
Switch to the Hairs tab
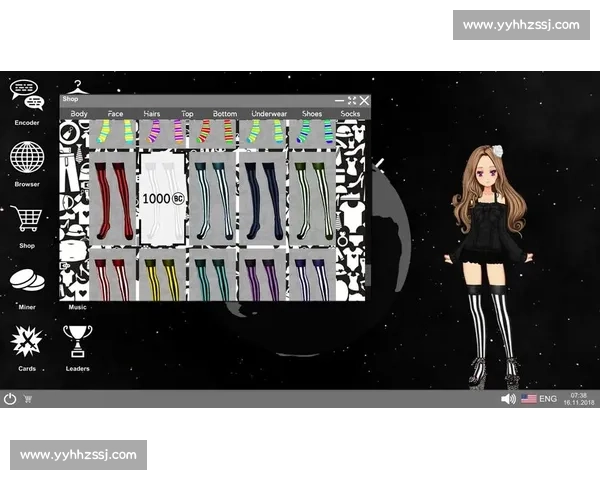152,114
